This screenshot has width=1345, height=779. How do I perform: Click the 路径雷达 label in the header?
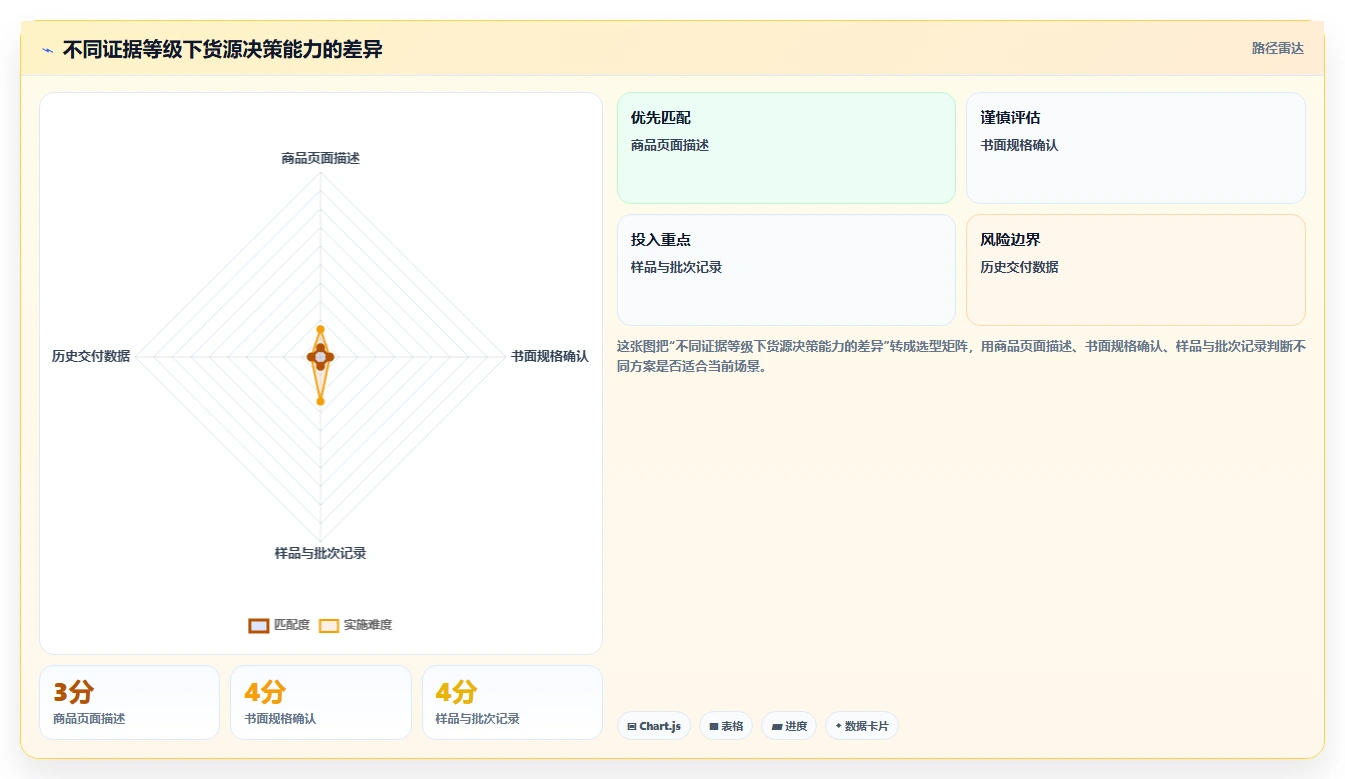tap(1277, 48)
